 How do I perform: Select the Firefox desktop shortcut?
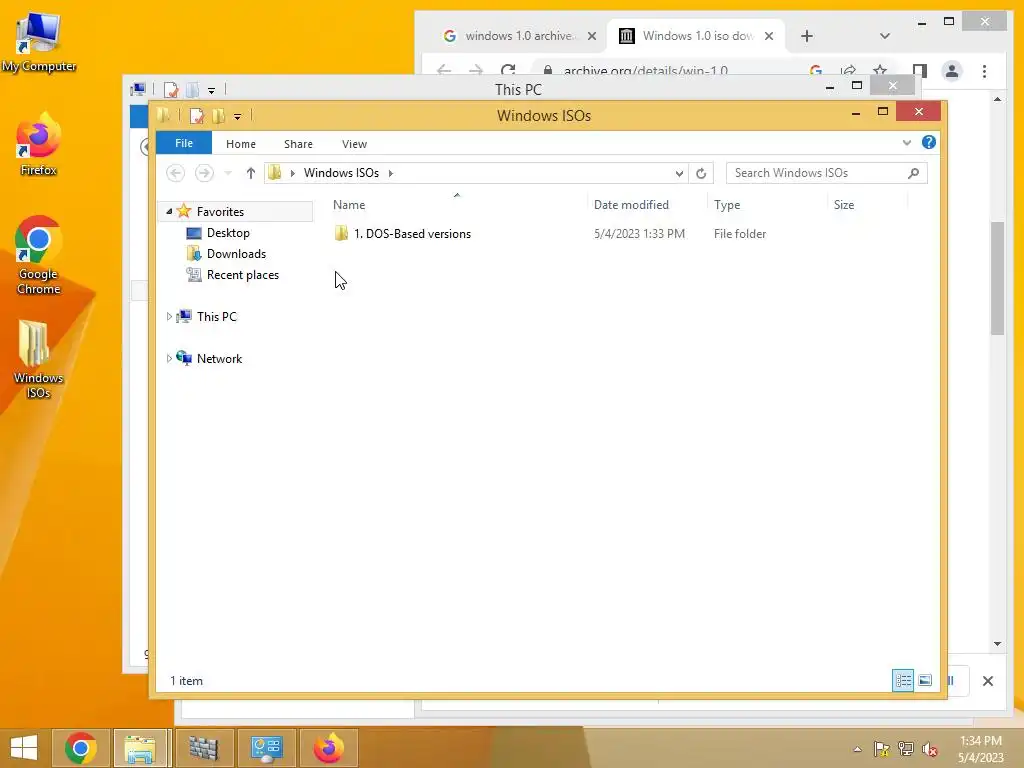pos(39,145)
